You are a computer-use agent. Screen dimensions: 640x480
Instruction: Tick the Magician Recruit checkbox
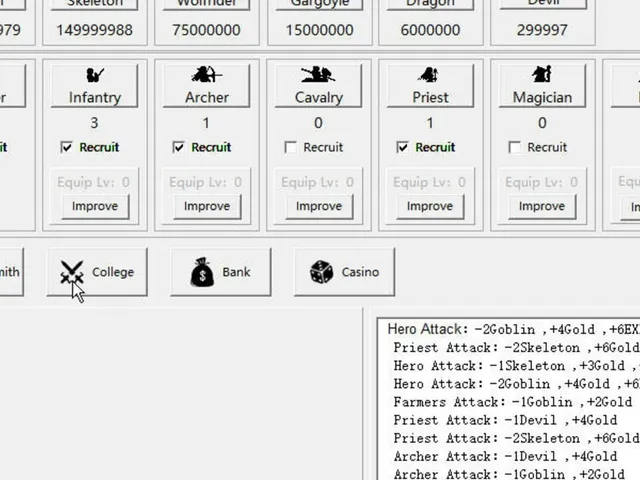point(514,147)
